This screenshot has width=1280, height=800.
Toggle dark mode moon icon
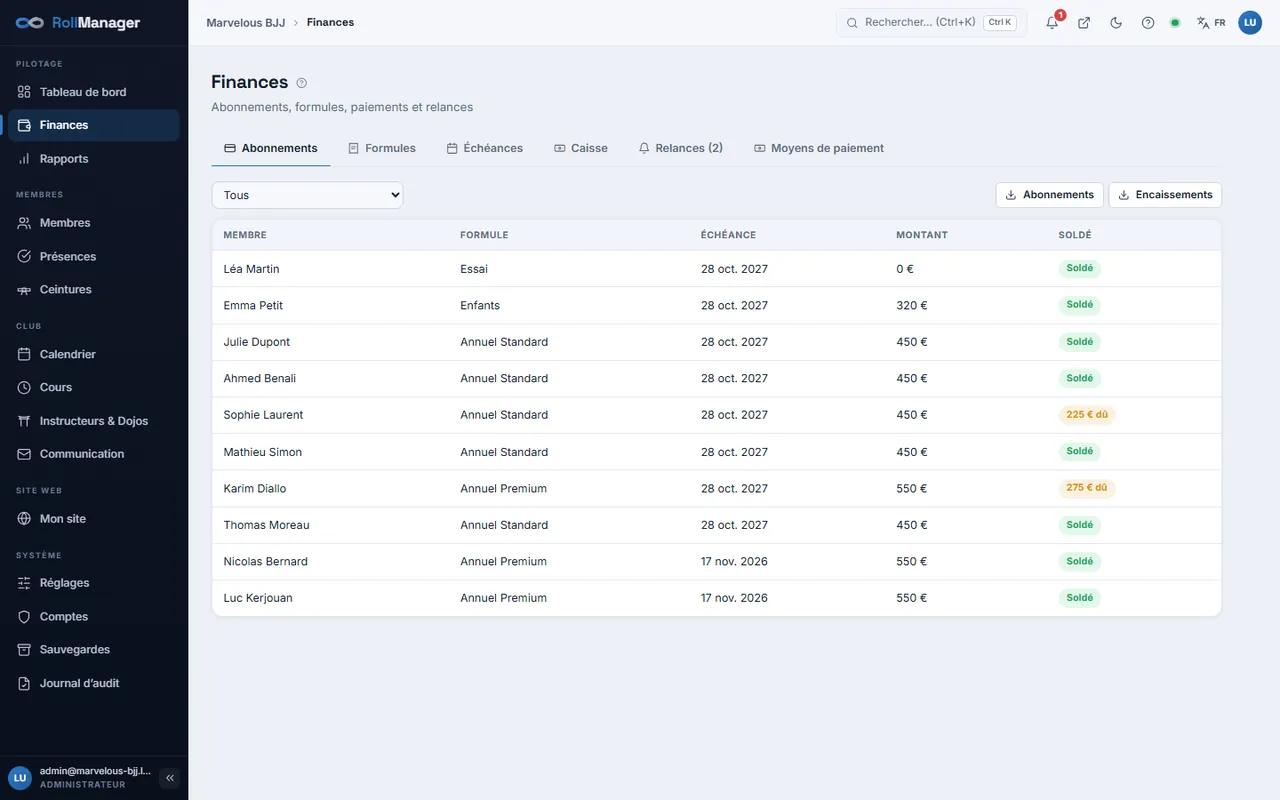(x=1116, y=23)
